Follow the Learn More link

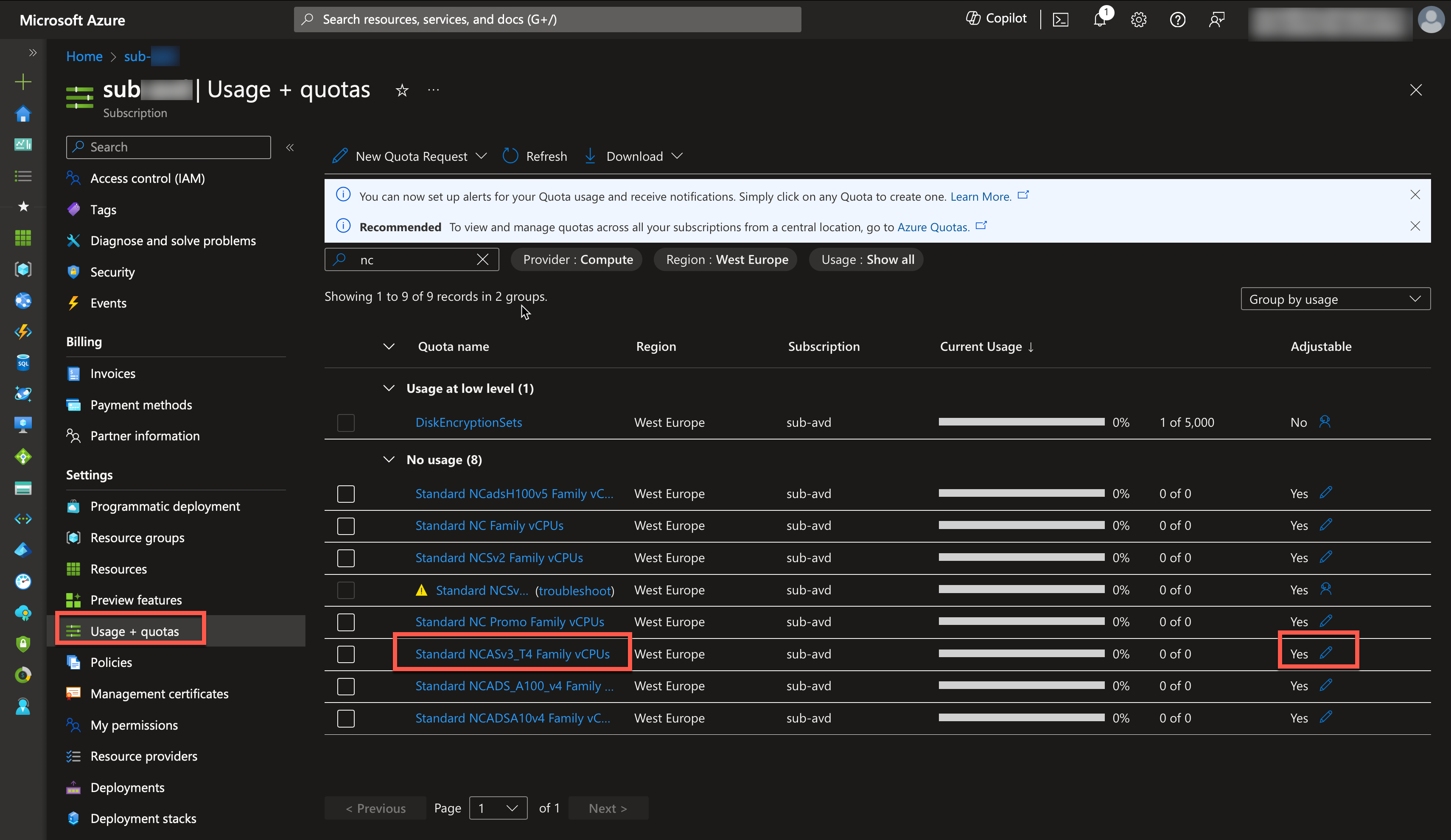pyautogui.click(x=980, y=196)
